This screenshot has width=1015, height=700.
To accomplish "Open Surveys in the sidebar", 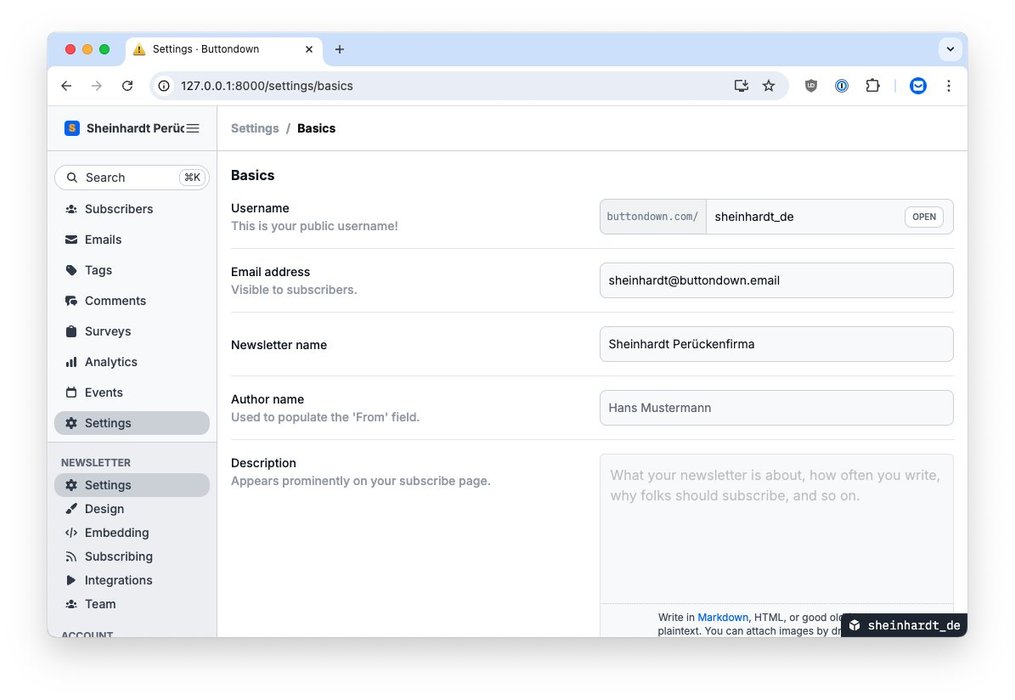I will click(x=107, y=331).
